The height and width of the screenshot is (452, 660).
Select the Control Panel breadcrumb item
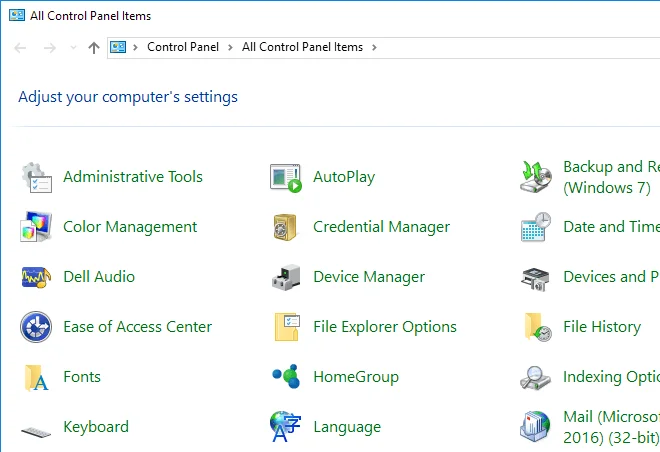click(182, 47)
